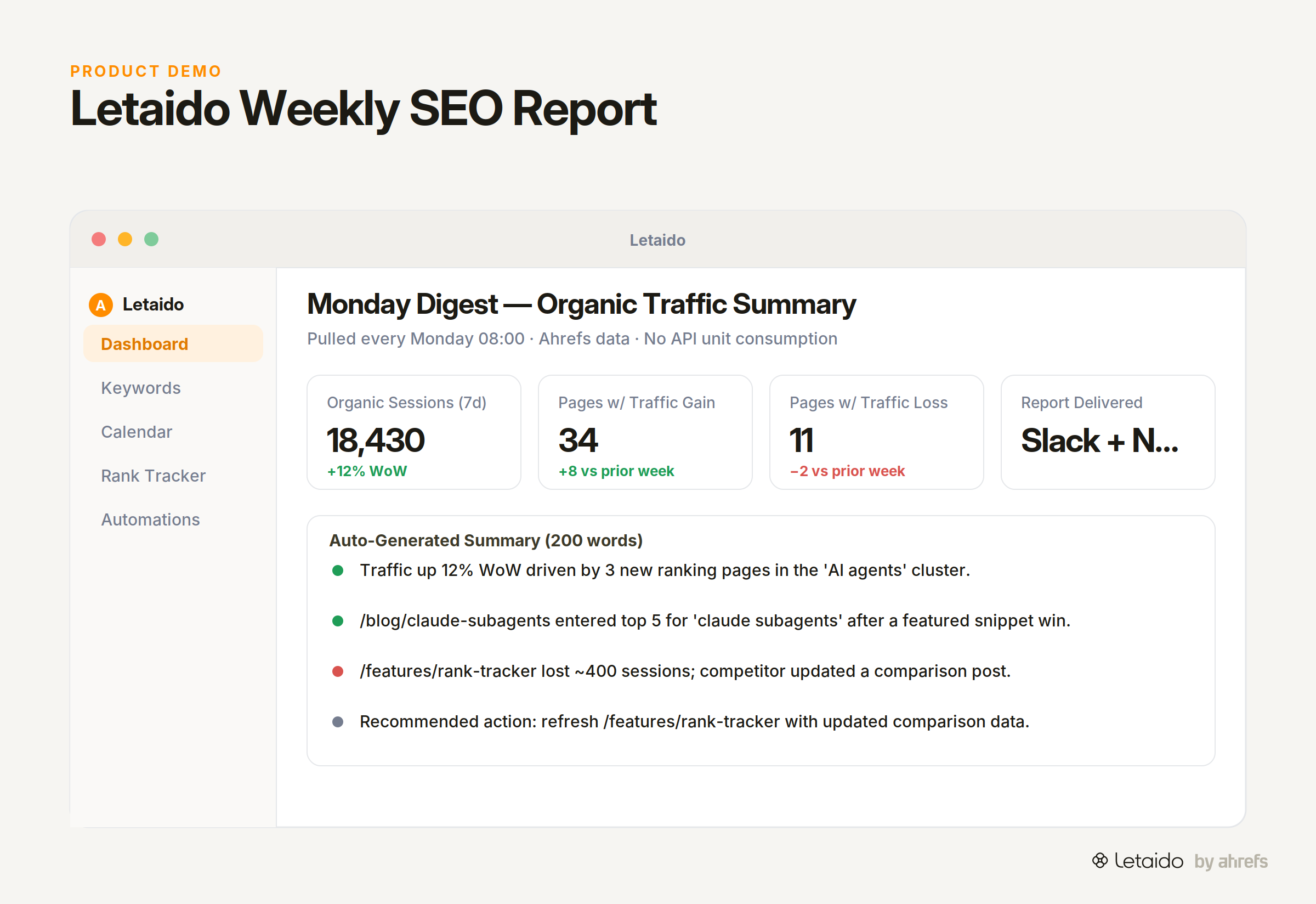Click the Auto-Generated Summary (200 words) heading
Viewport: 1316px width, 904px height.
(486, 540)
